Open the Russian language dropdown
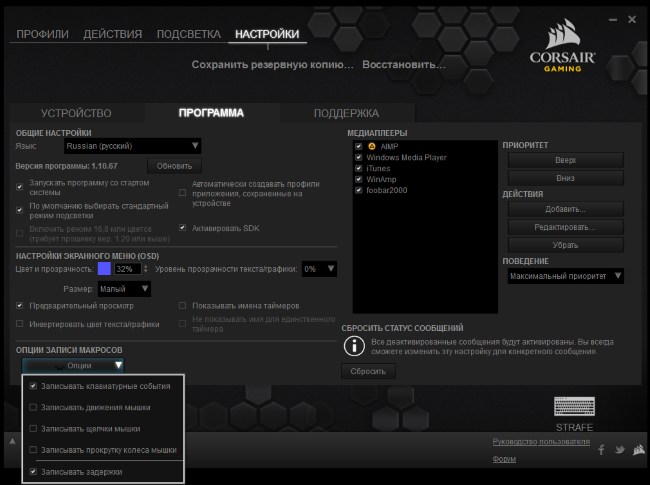This screenshot has width=650, height=485. (x=139, y=146)
